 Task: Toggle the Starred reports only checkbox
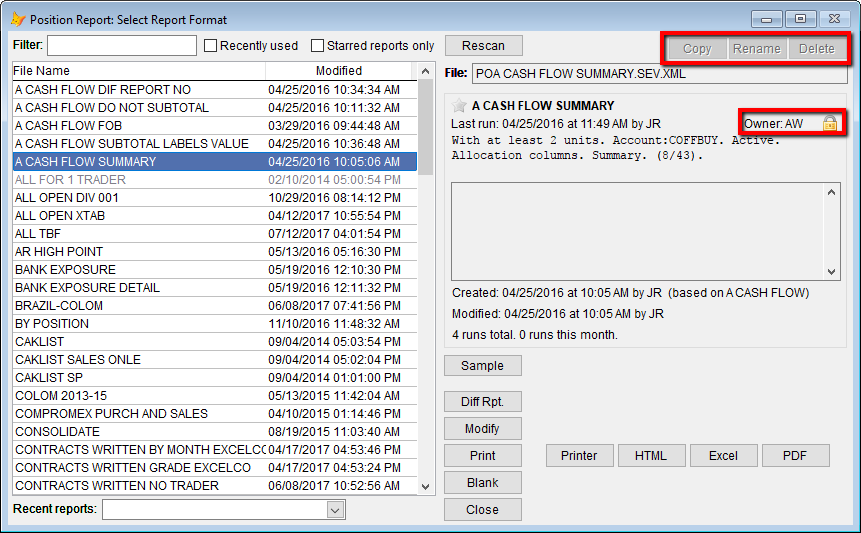coord(317,46)
